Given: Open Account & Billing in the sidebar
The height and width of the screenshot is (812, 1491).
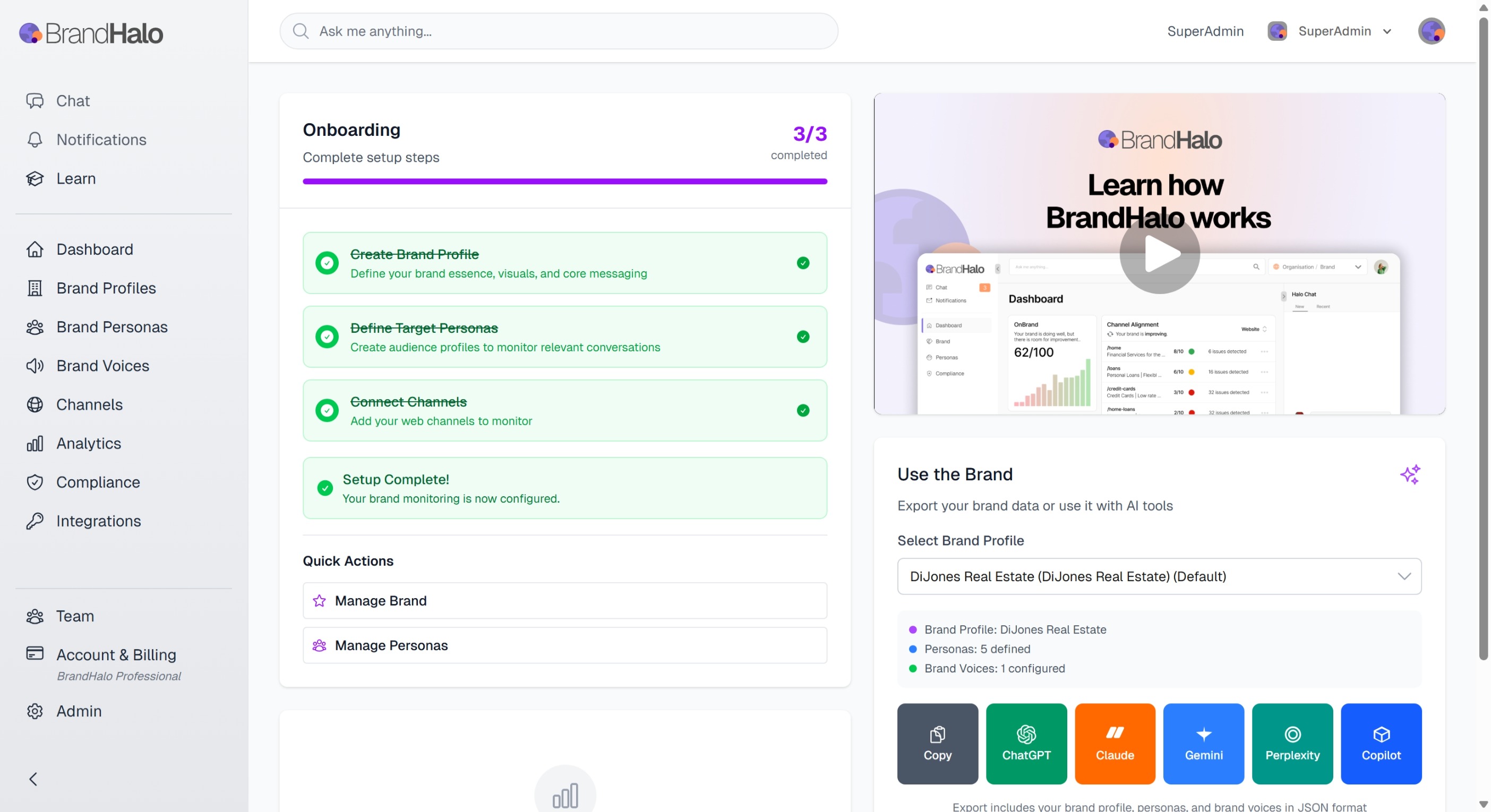Looking at the screenshot, I should tap(116, 654).
